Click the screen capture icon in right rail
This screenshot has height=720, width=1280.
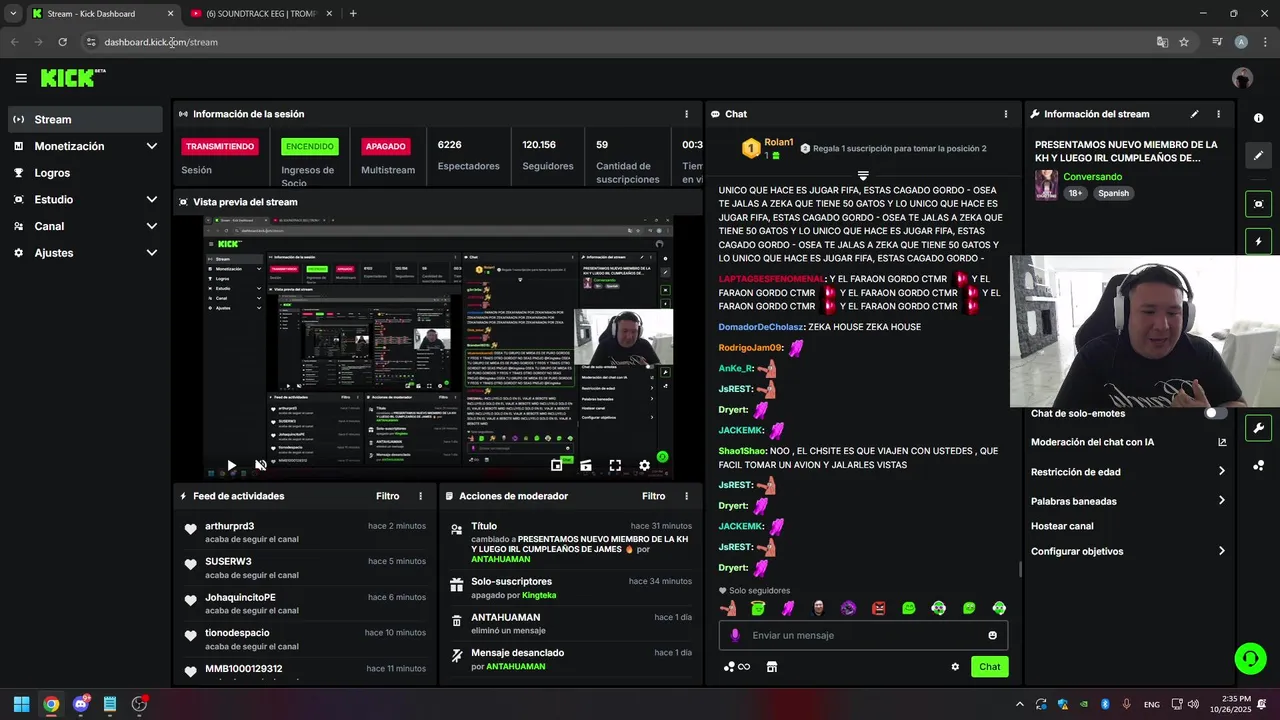click(x=1258, y=204)
